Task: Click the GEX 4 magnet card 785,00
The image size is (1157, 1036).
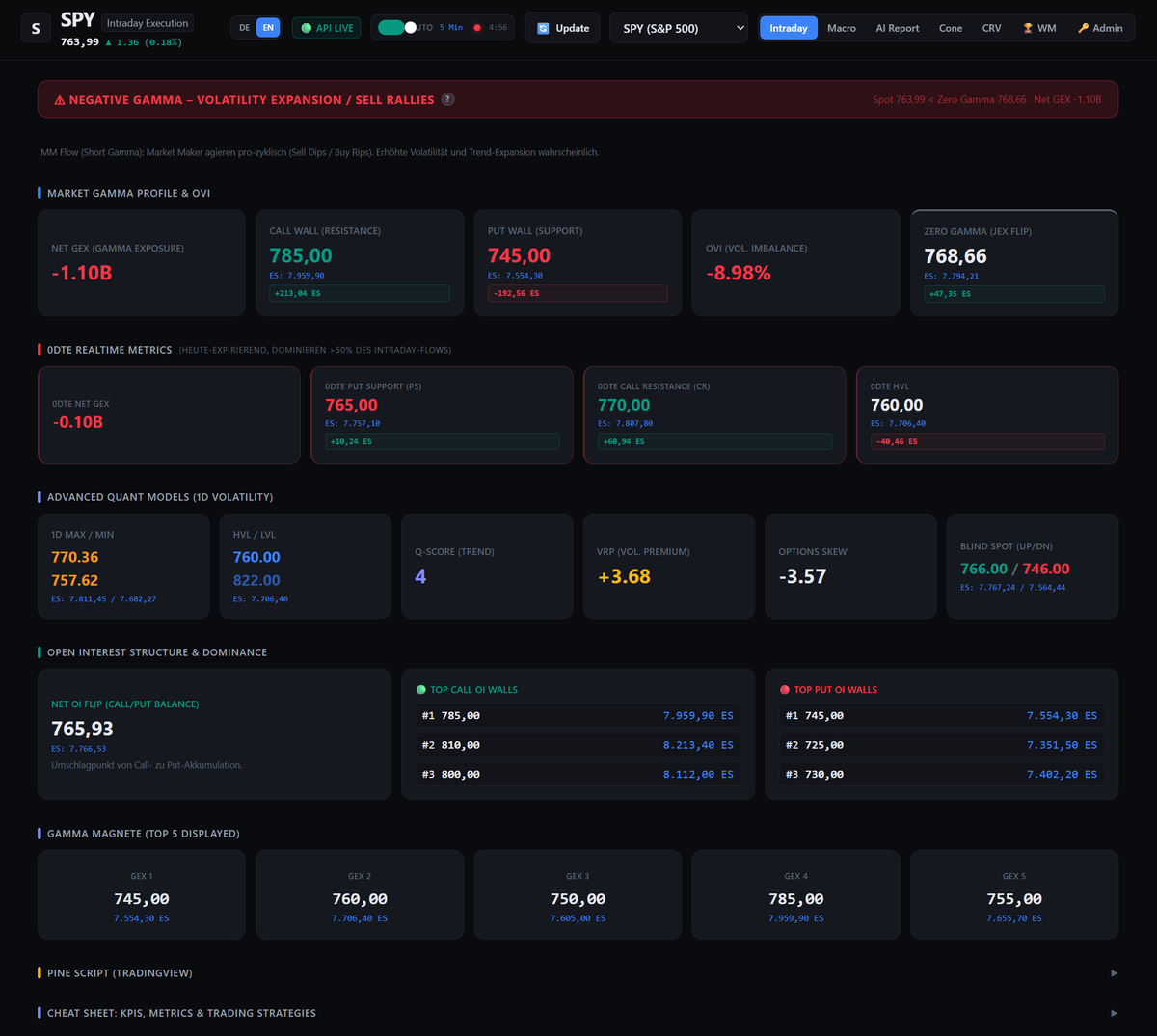Action: click(x=796, y=894)
